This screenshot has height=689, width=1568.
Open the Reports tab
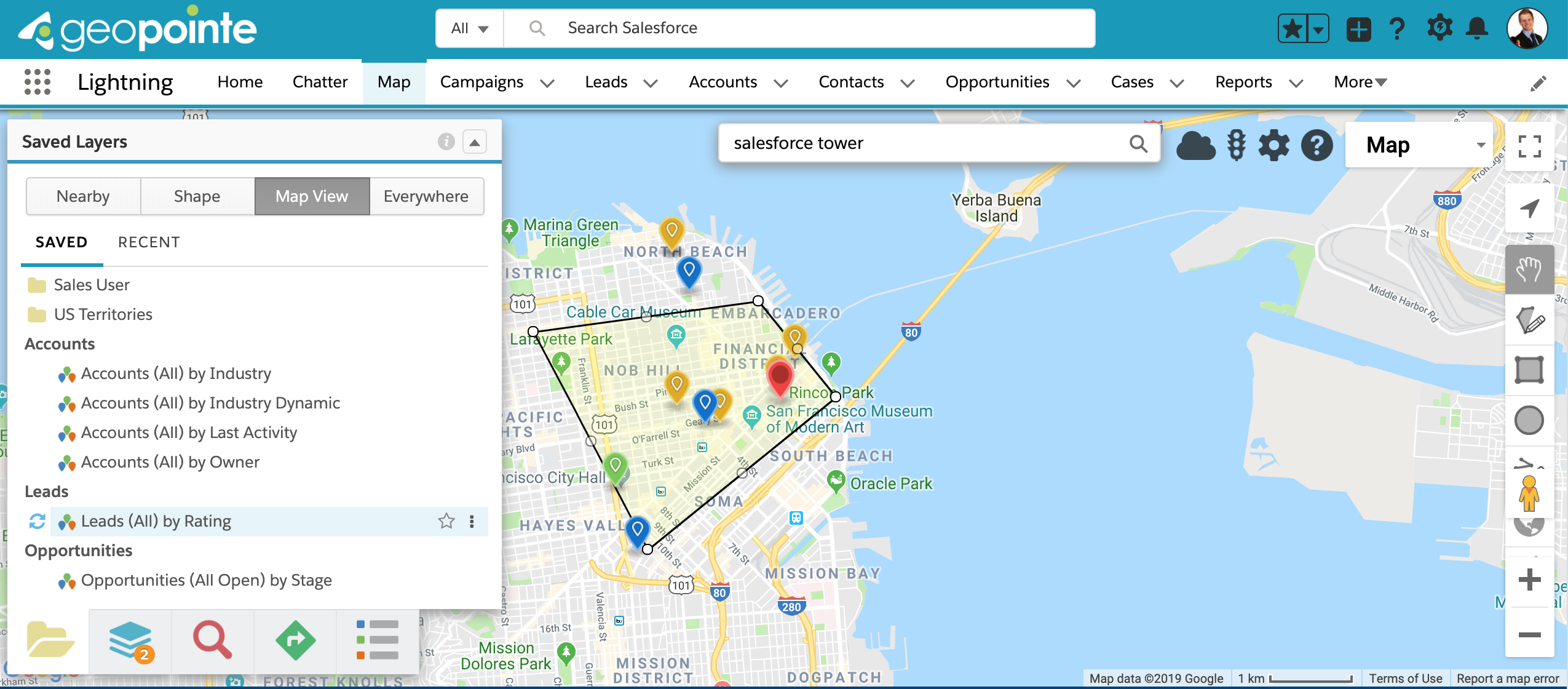(1243, 82)
